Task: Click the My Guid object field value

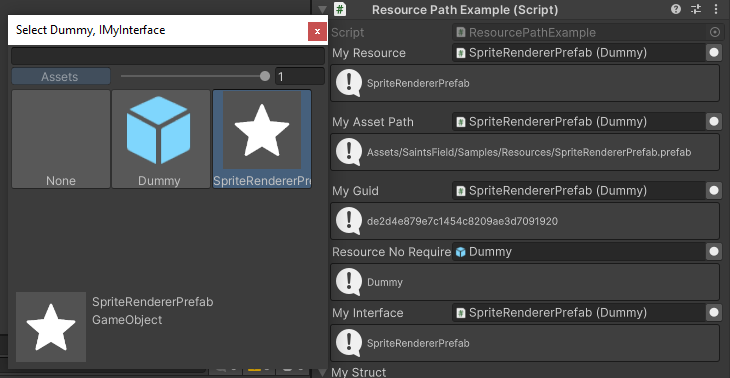Action: 579,190
